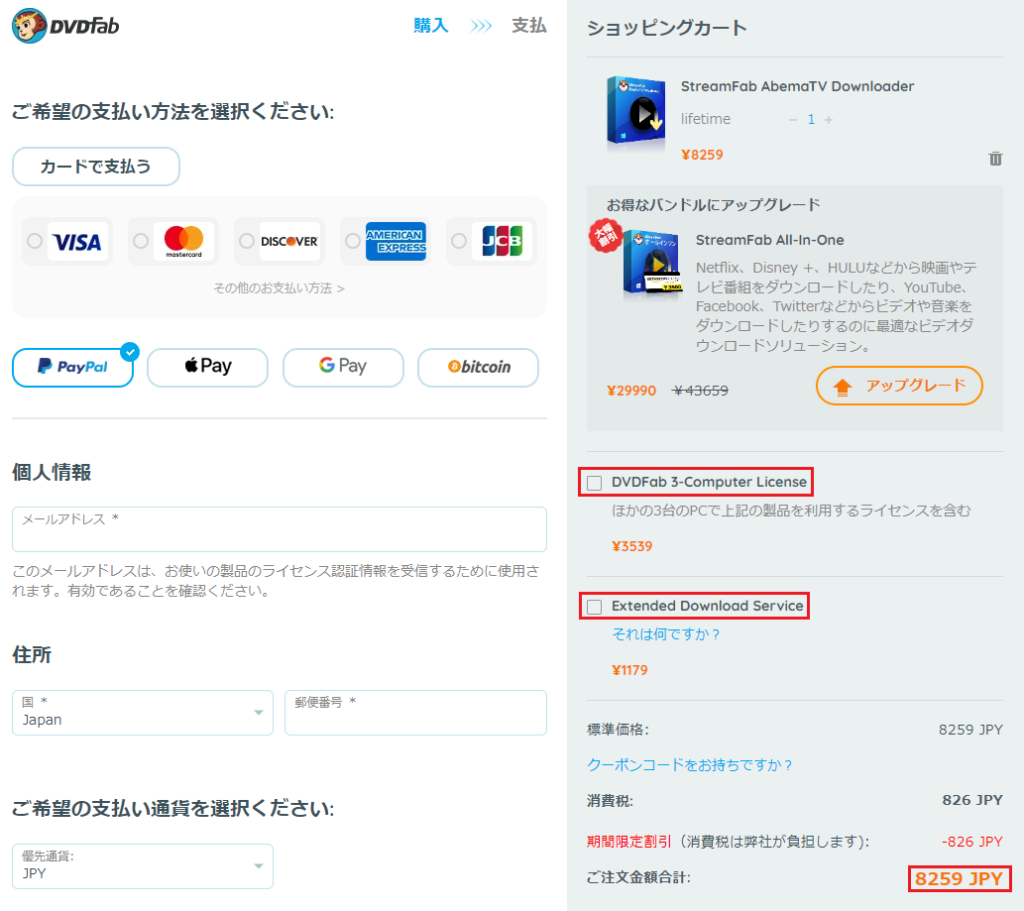Click the 郵便番号 postal code field
This screenshot has height=911, width=1024.
415,712
